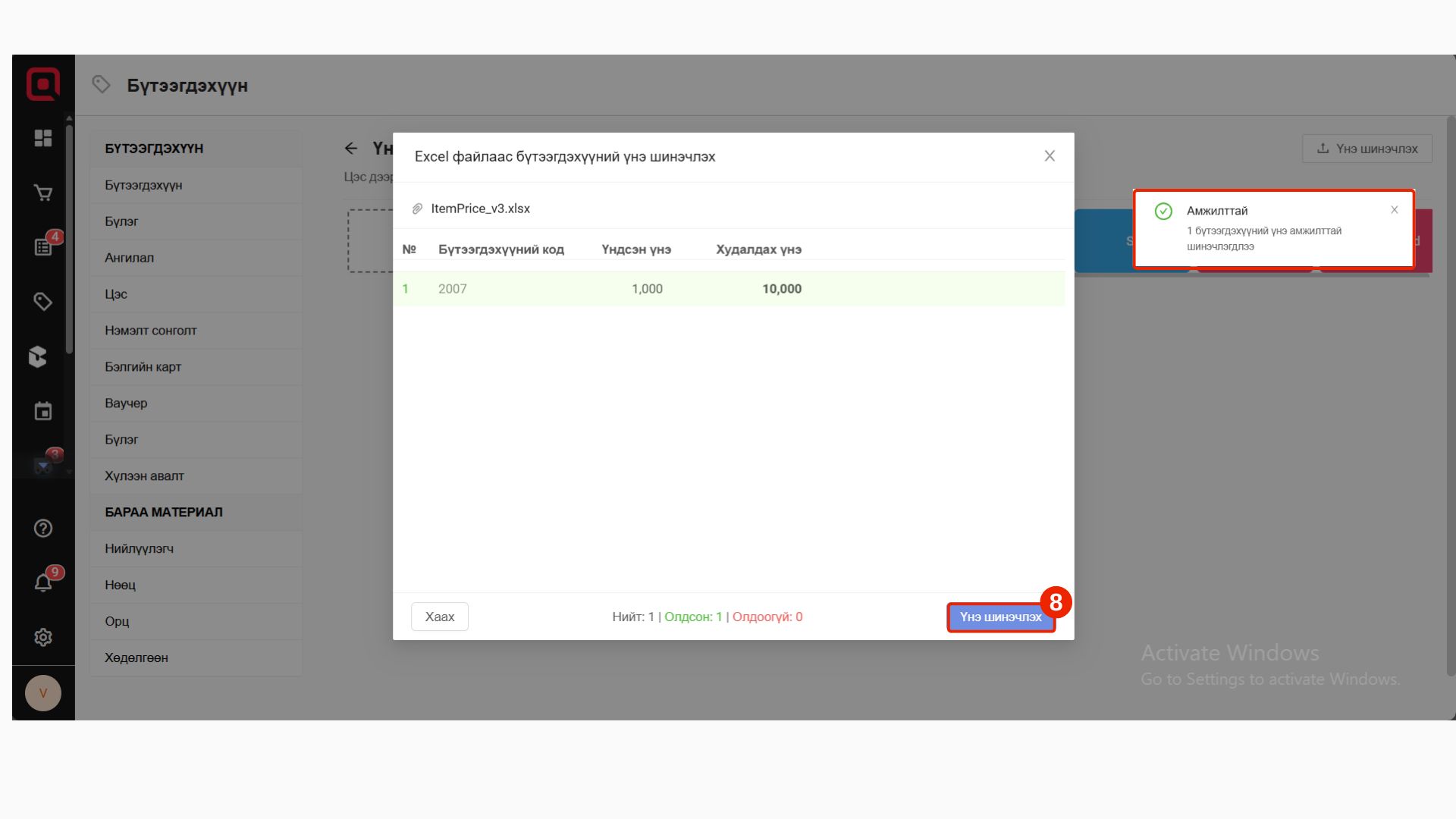The width and height of the screenshot is (1456, 819).
Task: Click the back arrow next to the heading
Action: [x=351, y=149]
